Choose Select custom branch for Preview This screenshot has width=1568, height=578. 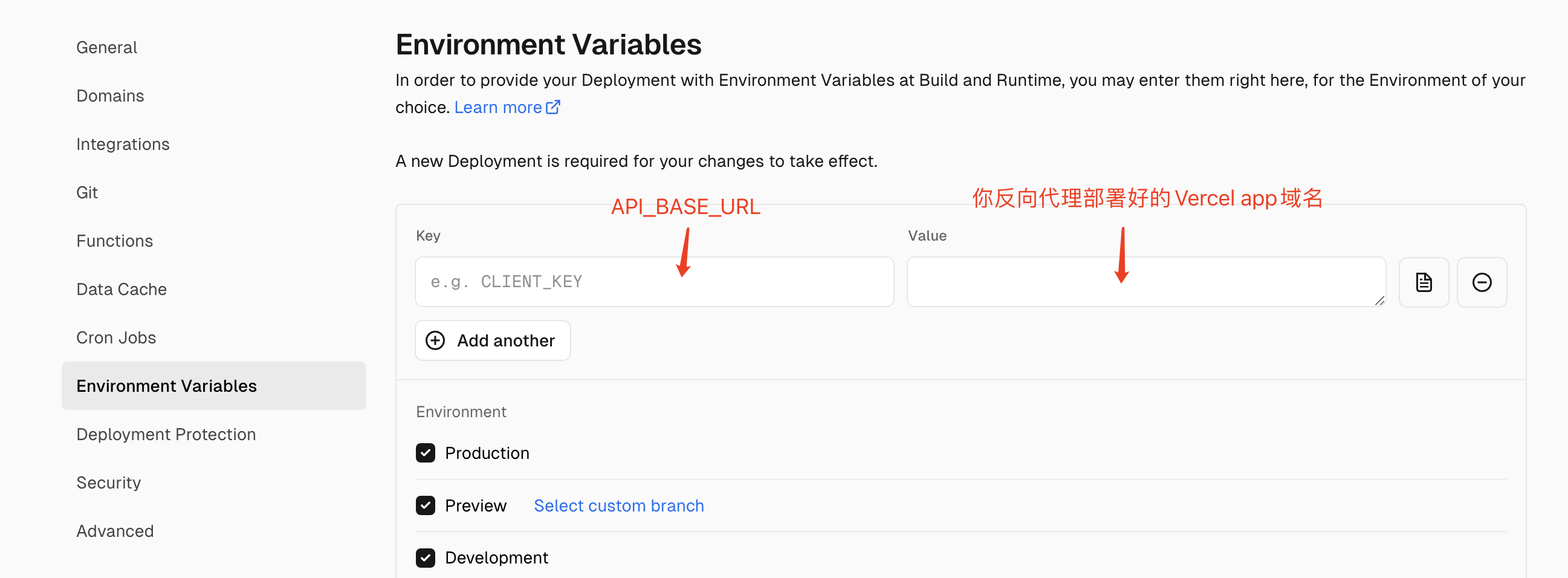(x=618, y=505)
